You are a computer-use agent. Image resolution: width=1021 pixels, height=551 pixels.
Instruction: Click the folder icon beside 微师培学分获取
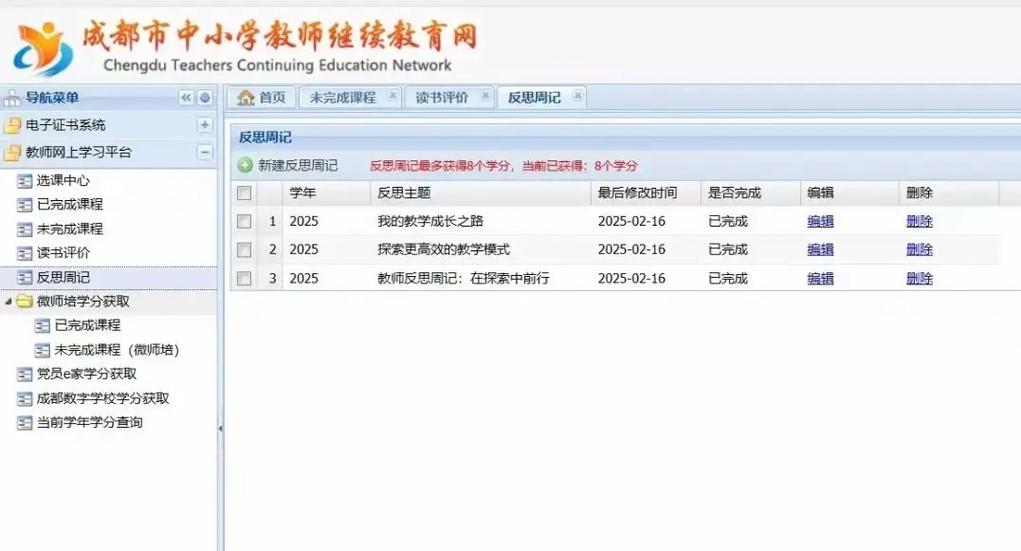(24, 302)
